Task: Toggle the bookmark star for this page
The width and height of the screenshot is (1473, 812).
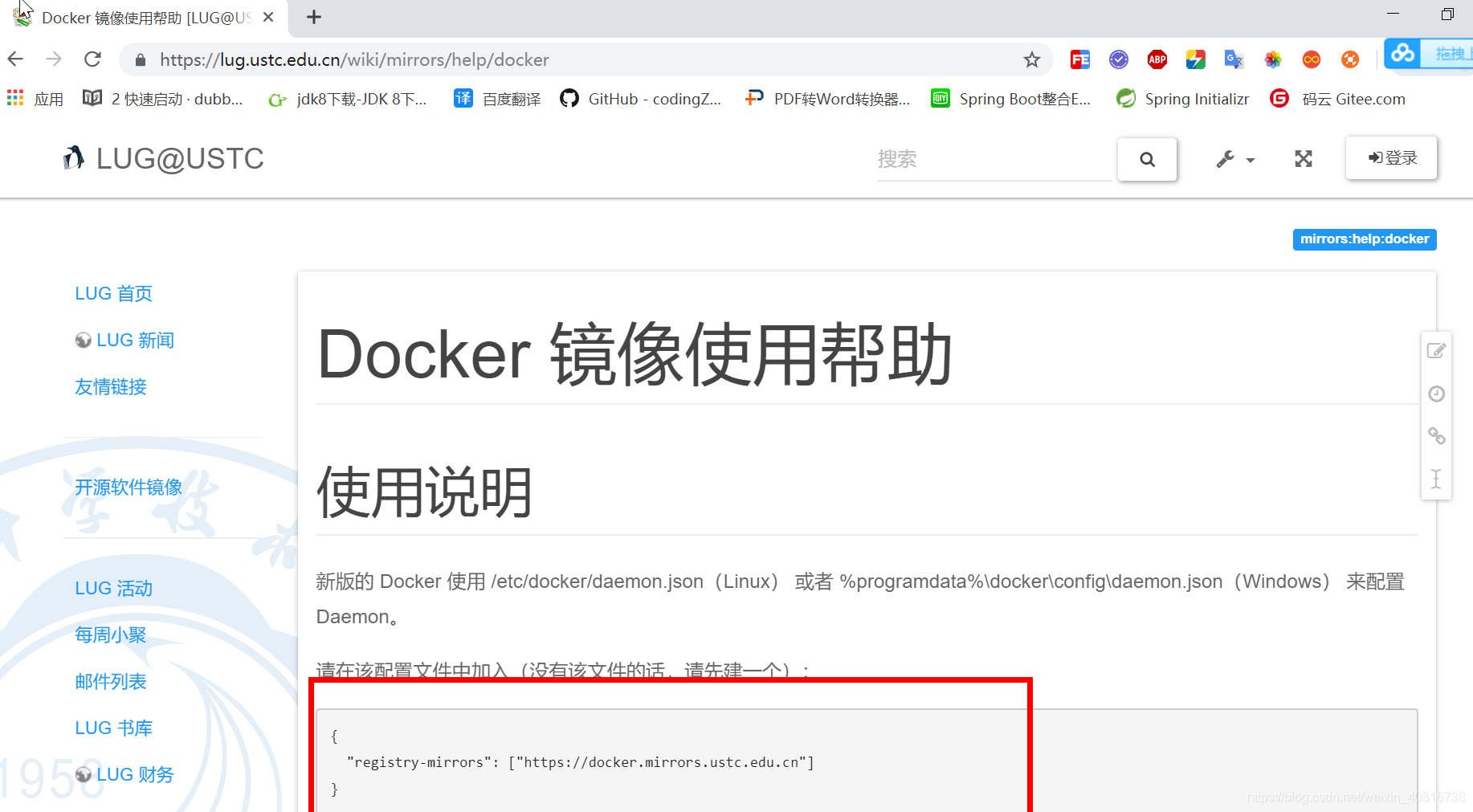Action: 1032,59
